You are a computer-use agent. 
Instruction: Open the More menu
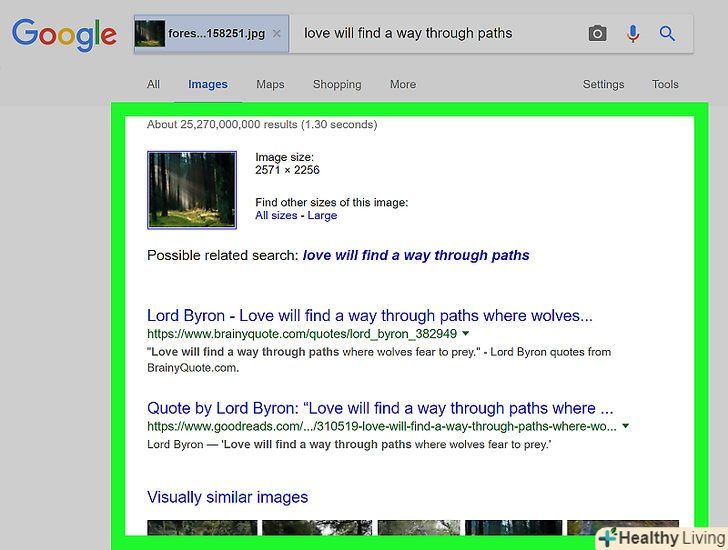coord(403,84)
